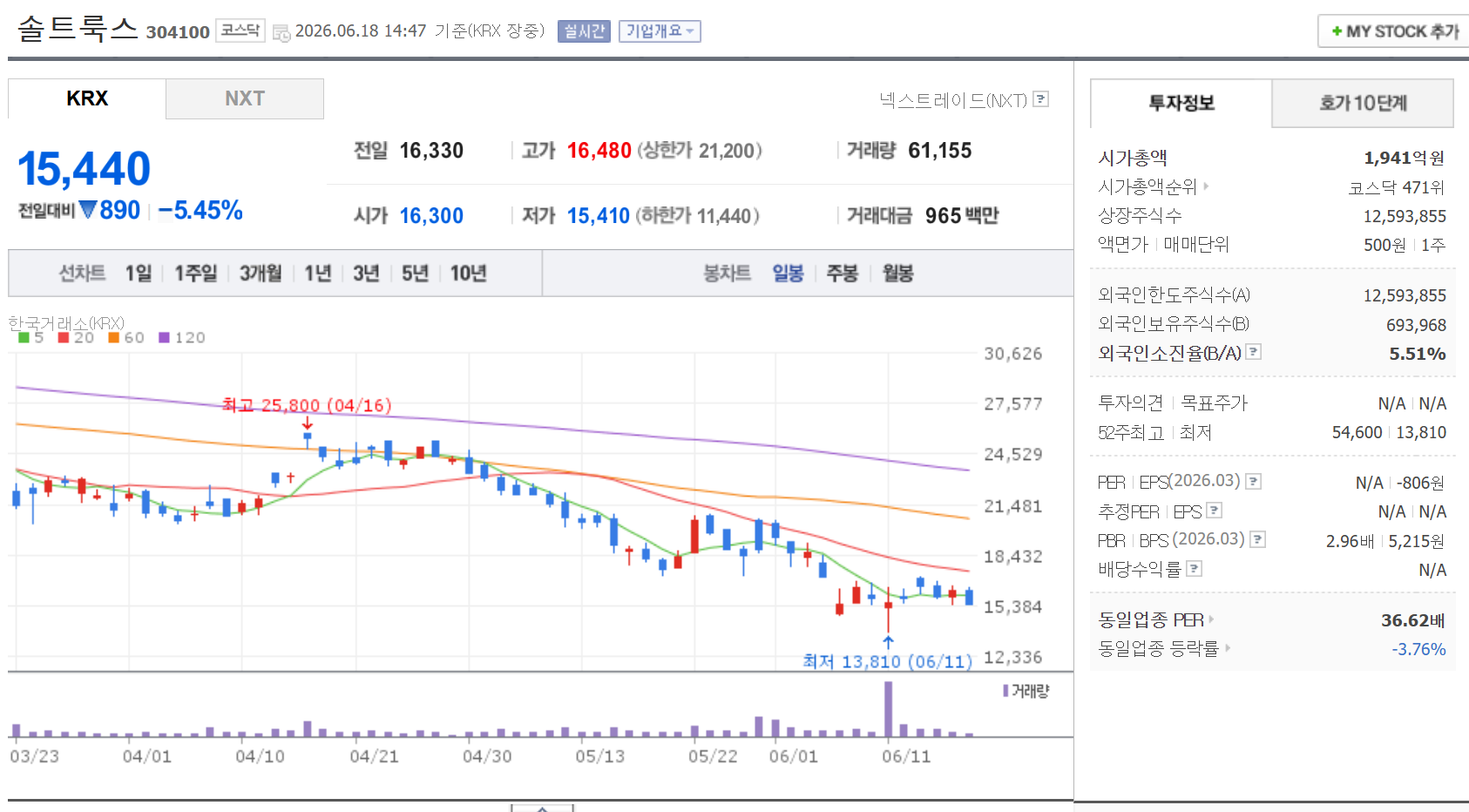Click the 고가 value 16,480
1469x812 pixels.
pyautogui.click(x=599, y=151)
